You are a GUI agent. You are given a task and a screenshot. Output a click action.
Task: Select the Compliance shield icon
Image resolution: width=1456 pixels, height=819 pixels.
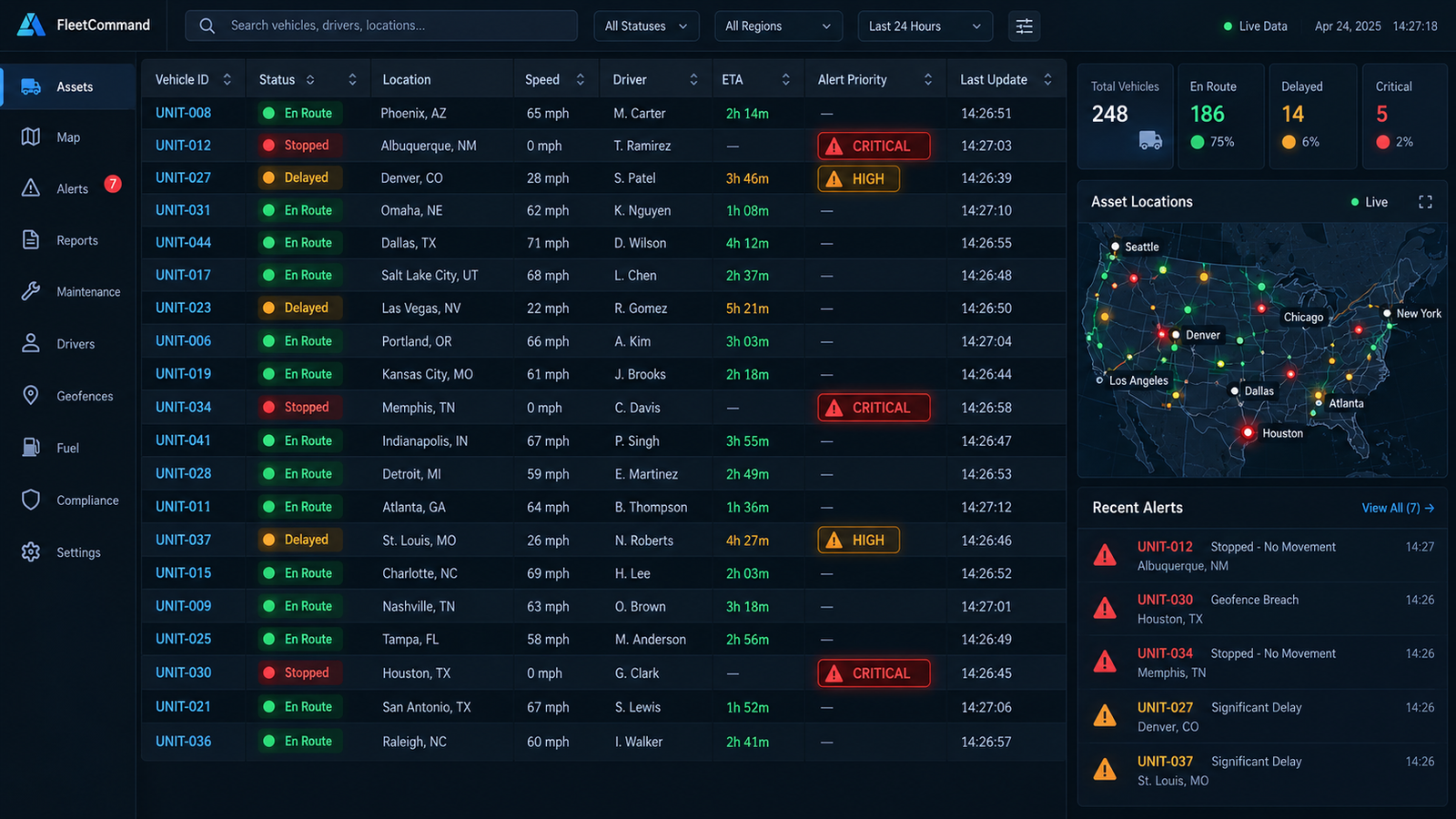(31, 500)
